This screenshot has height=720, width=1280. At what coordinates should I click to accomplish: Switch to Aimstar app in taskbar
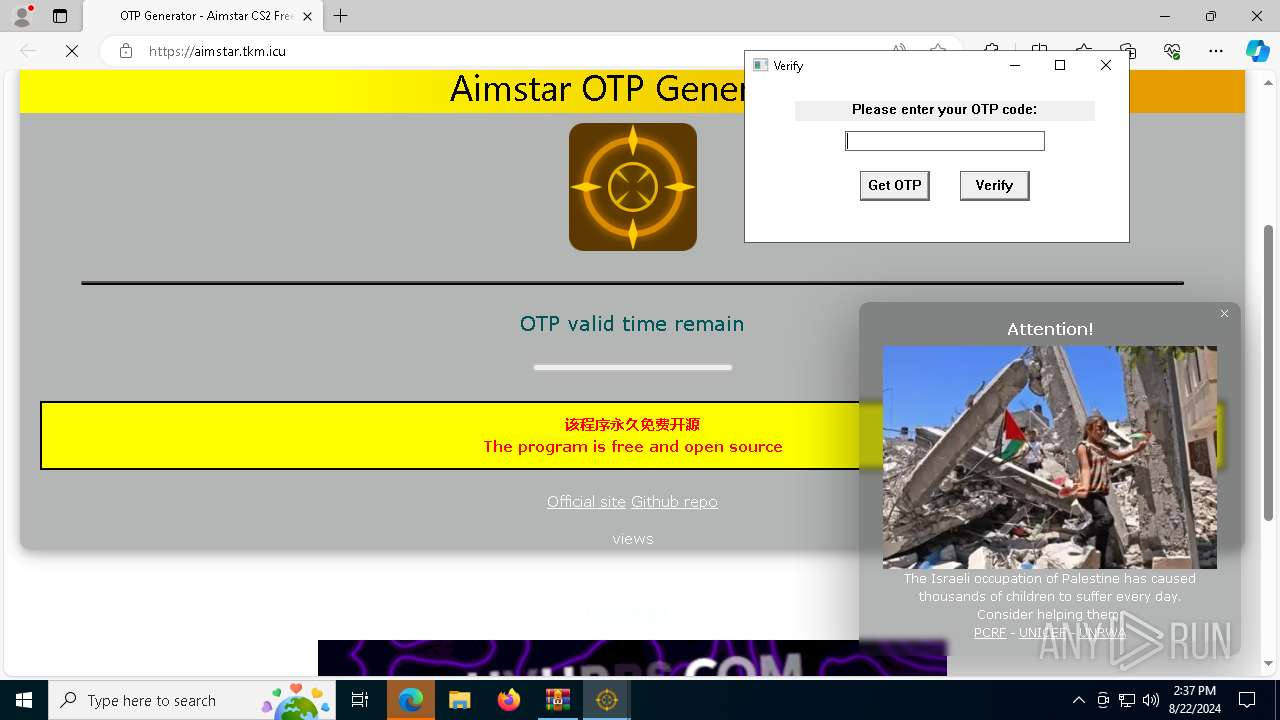point(606,700)
